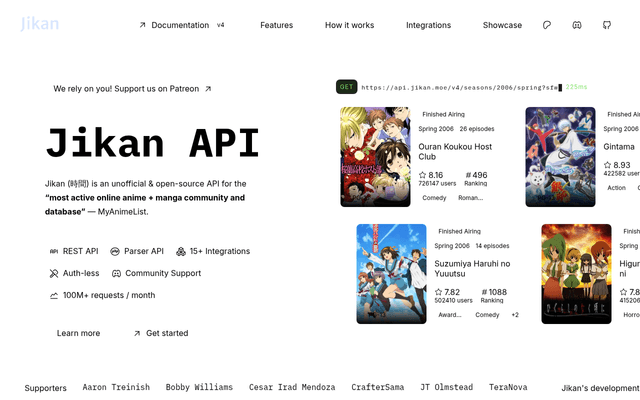Open Support us on Patreon link

132,89
